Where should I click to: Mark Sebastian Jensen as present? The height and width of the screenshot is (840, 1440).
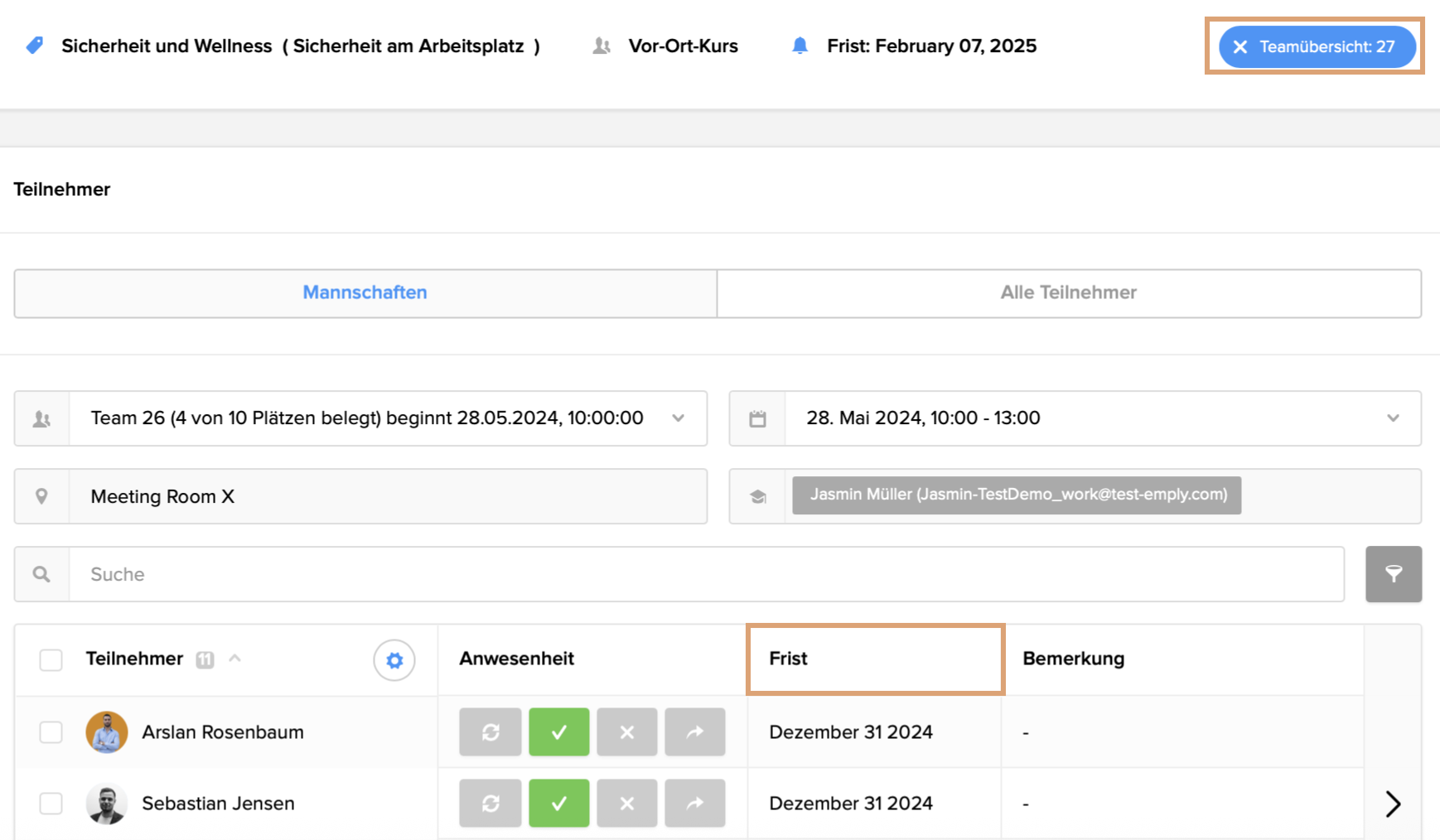click(x=559, y=804)
